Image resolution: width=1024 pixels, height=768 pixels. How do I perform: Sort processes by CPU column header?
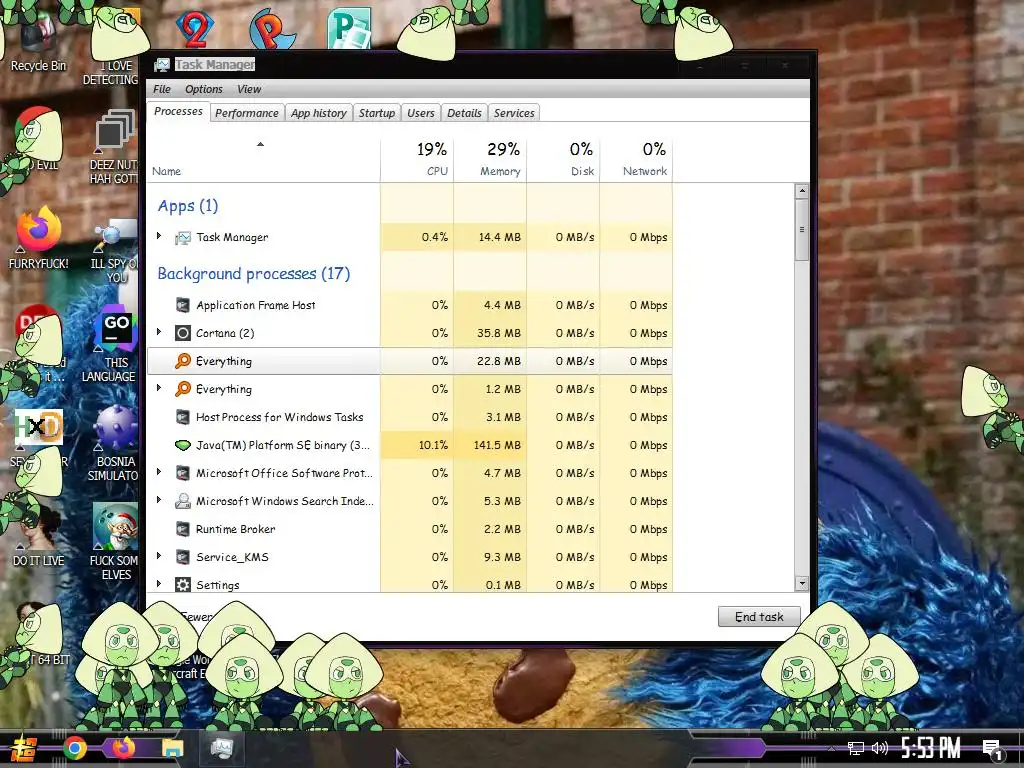point(417,159)
